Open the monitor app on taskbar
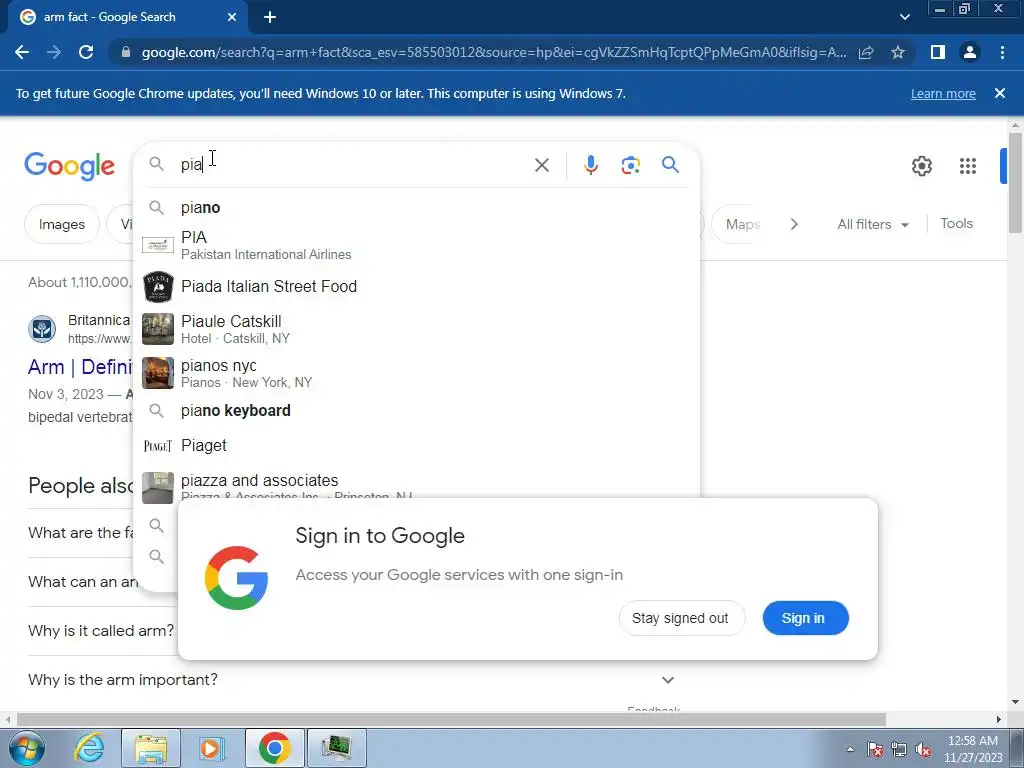Viewport: 1024px width, 768px height. (336, 748)
